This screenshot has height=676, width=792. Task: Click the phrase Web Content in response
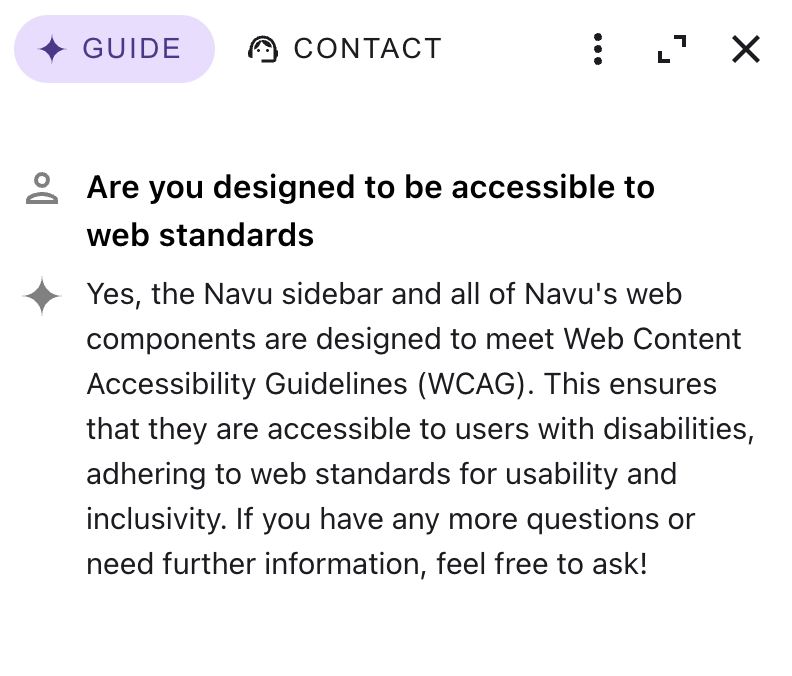[653, 339]
